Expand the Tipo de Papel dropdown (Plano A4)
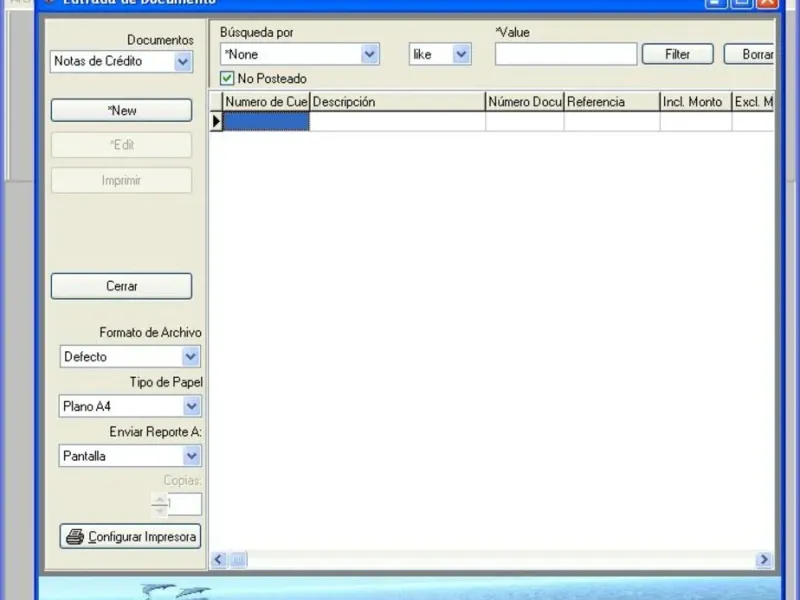This screenshot has width=800, height=600. (130, 406)
